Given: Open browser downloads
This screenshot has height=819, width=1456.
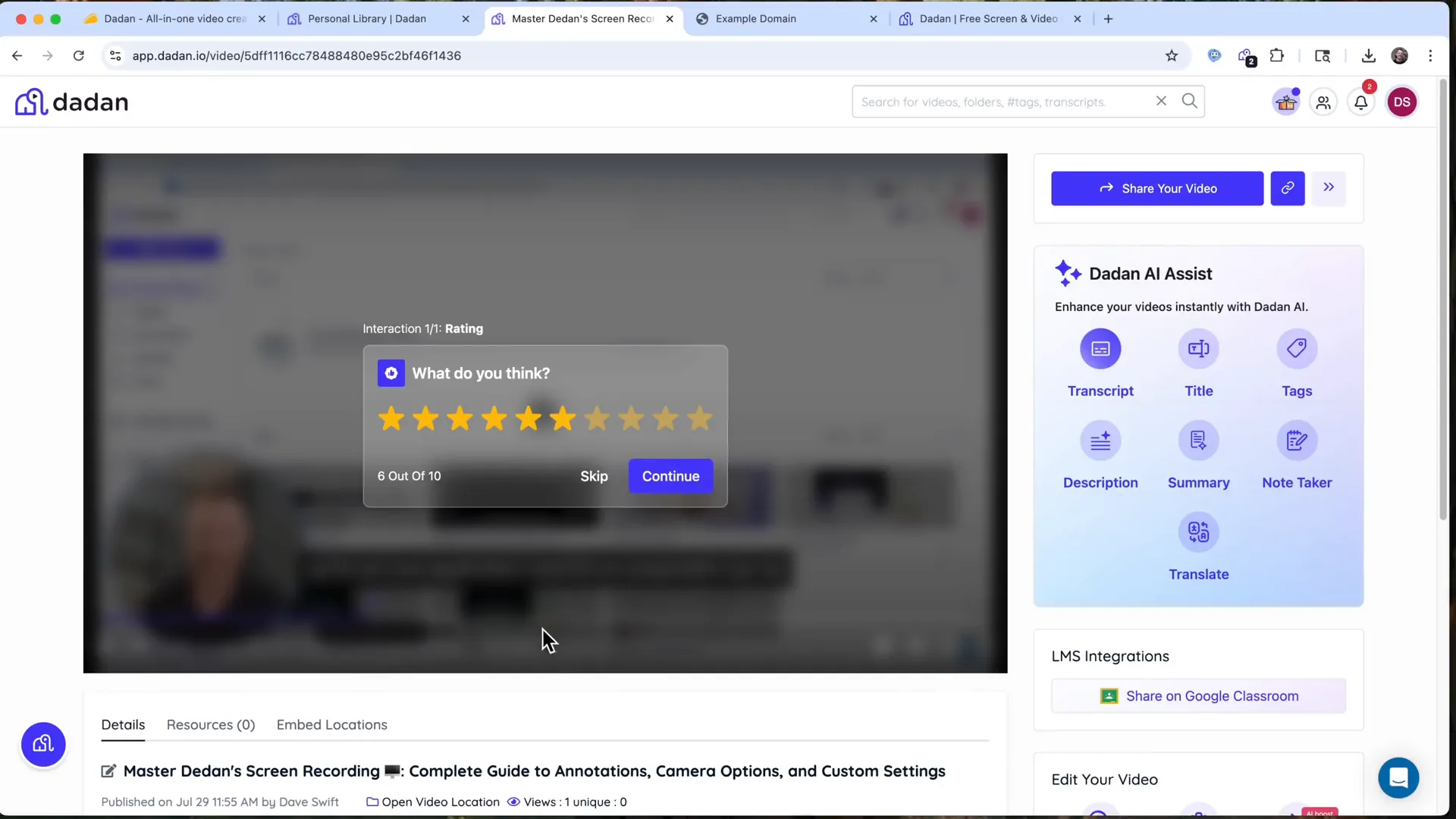Looking at the screenshot, I should coord(1368,55).
